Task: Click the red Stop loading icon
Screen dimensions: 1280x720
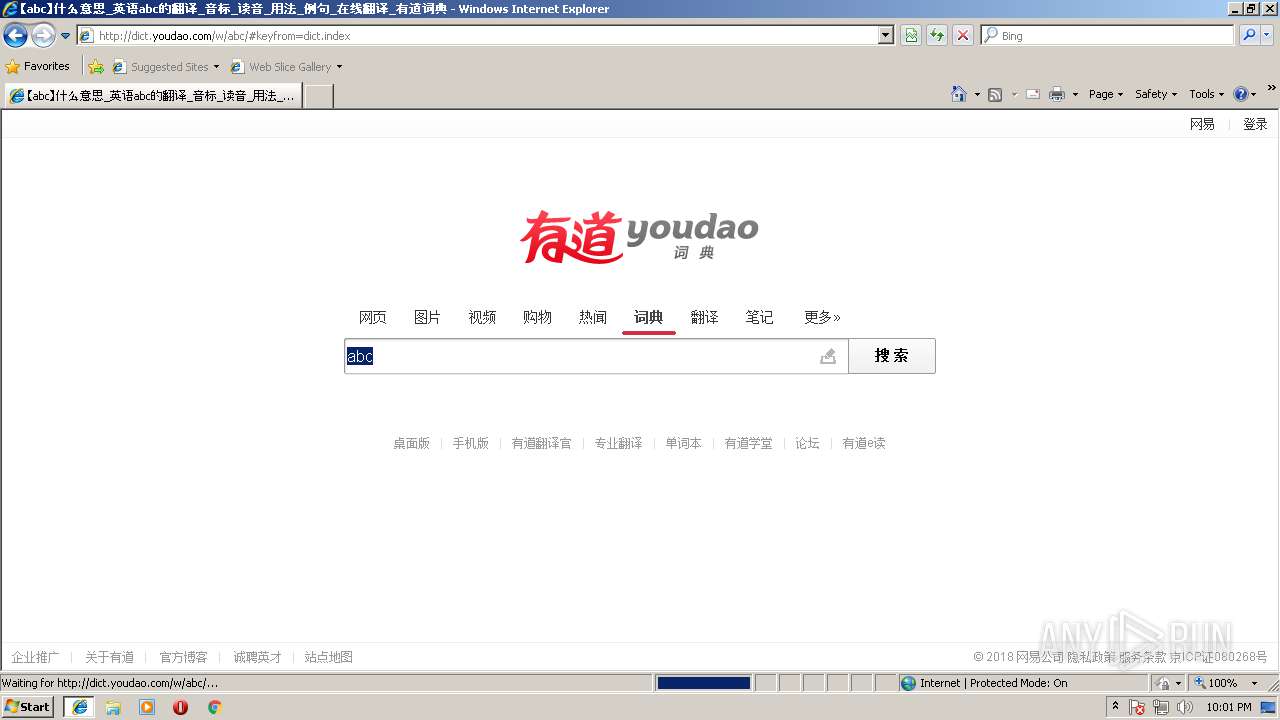Action: [x=963, y=35]
